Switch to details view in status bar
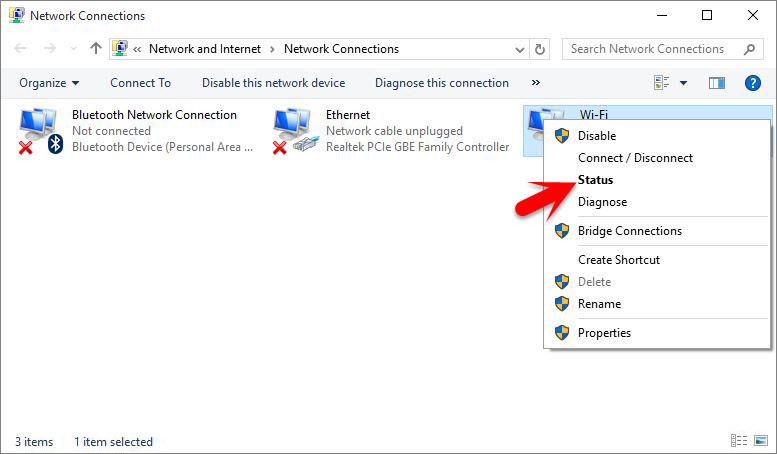 [x=739, y=440]
